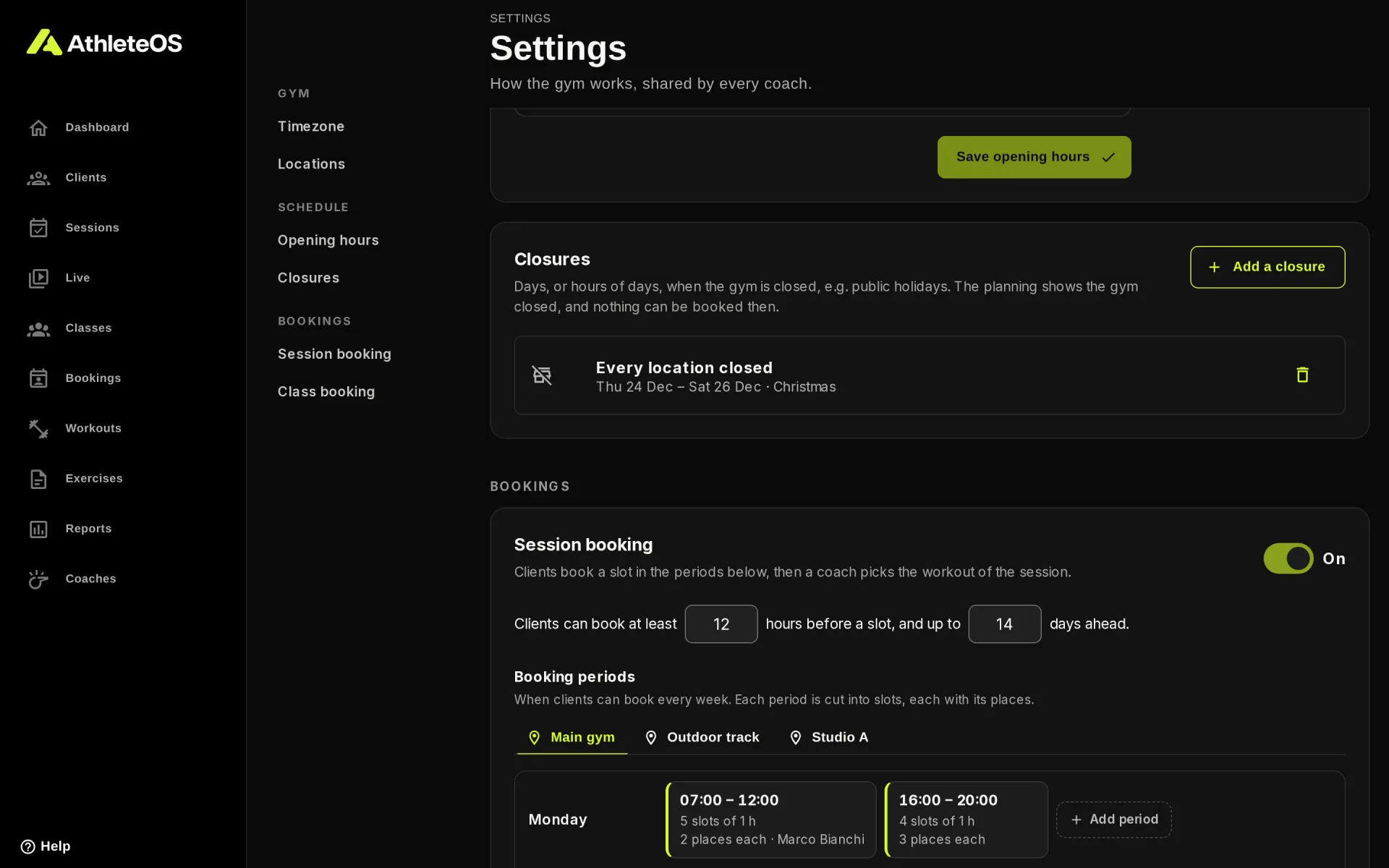
Task: Open Monday 16:00 – 20:00 booking period
Action: [967, 820]
